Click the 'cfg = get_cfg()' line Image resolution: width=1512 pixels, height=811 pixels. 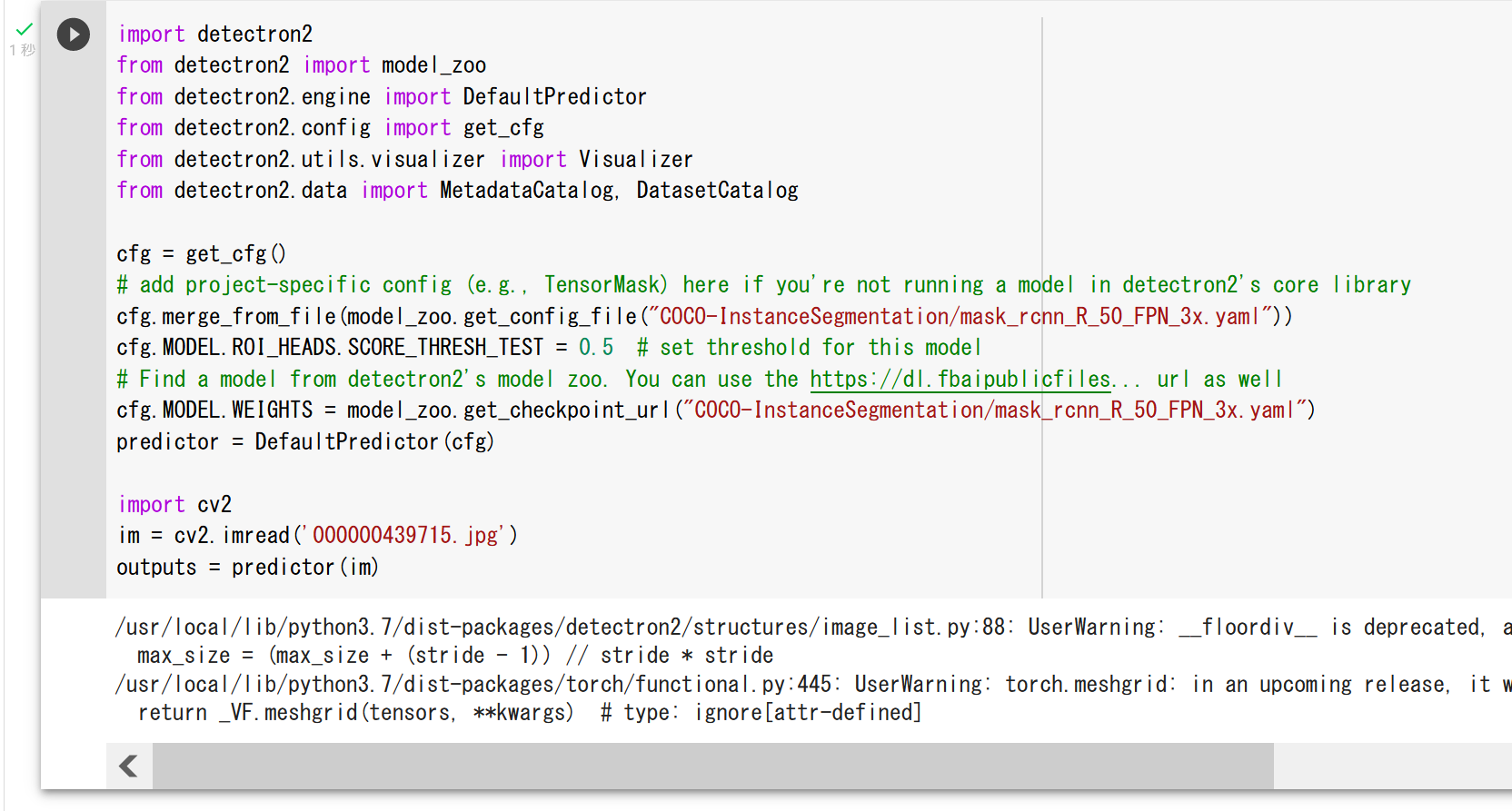click(201, 253)
